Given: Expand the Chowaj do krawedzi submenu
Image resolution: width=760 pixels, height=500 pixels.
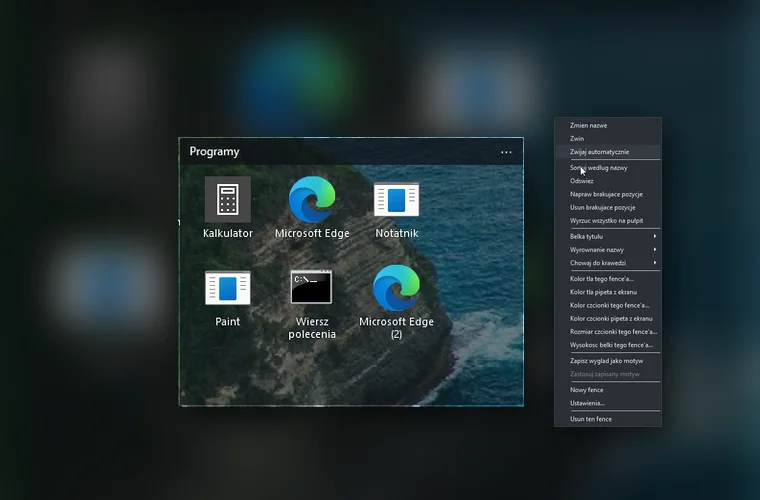Looking at the screenshot, I should click(x=608, y=263).
